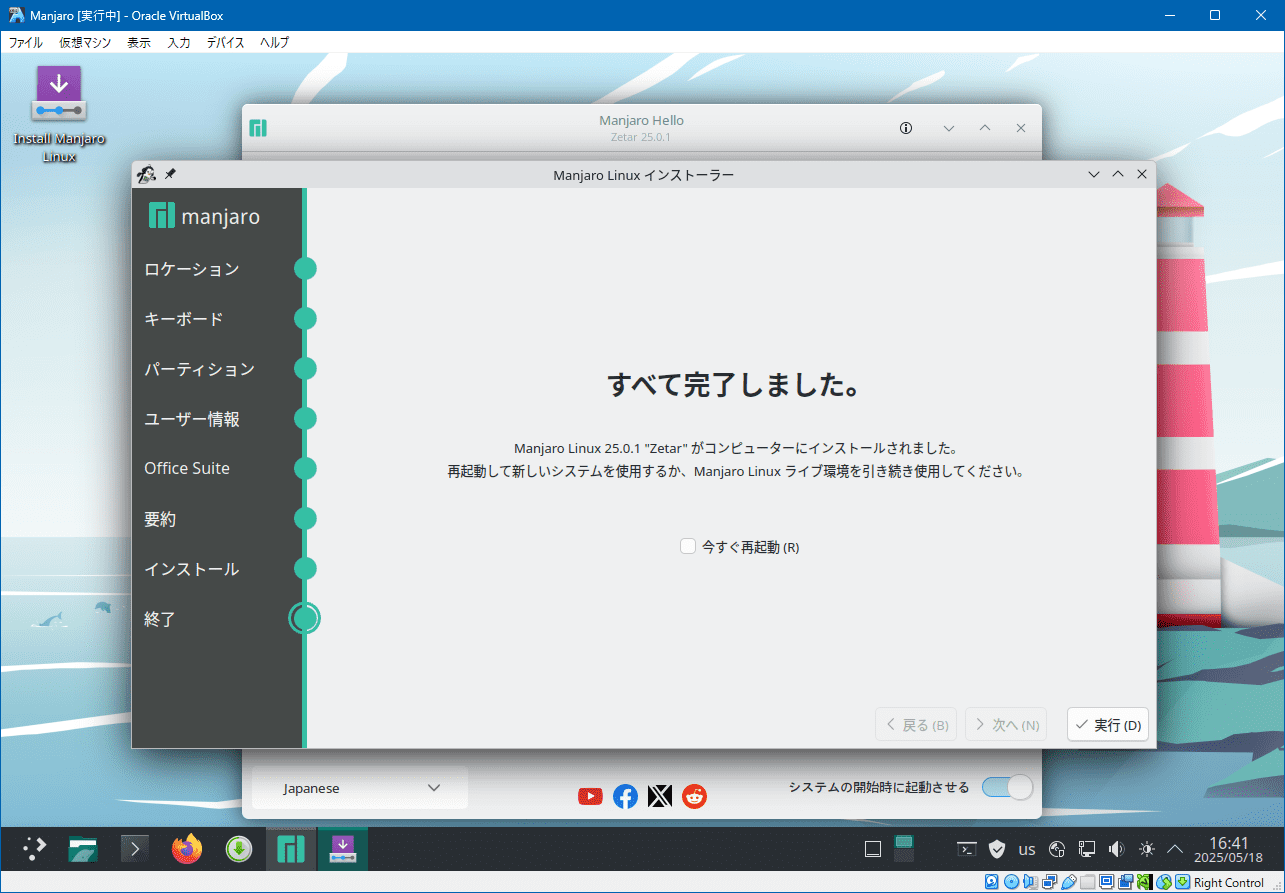Open the デバイス menu
Screen dimensions: 1285x893
(225, 42)
